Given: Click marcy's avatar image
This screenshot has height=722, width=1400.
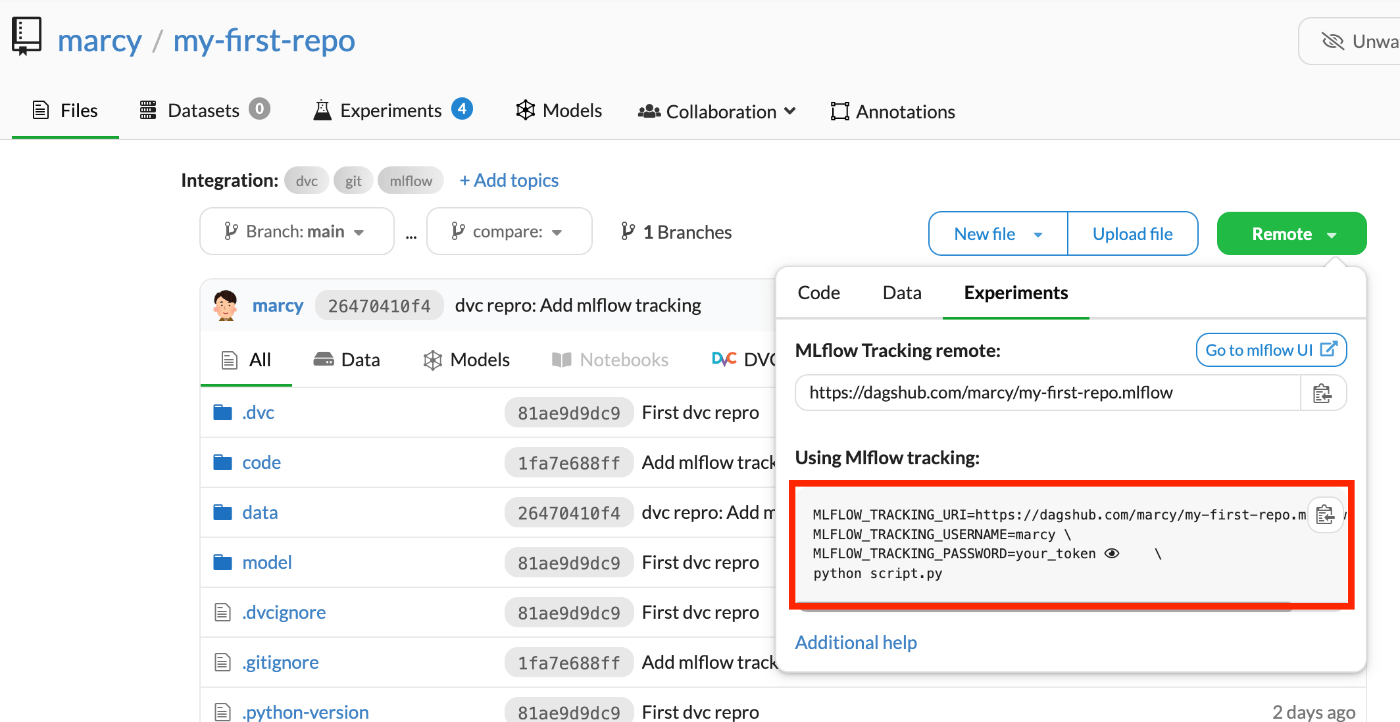Looking at the screenshot, I should [226, 305].
